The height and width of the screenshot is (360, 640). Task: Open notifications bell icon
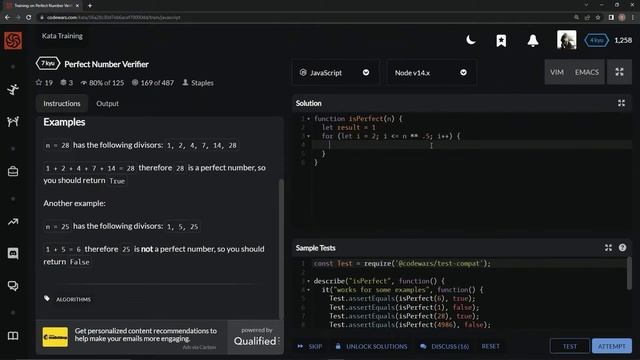point(533,40)
